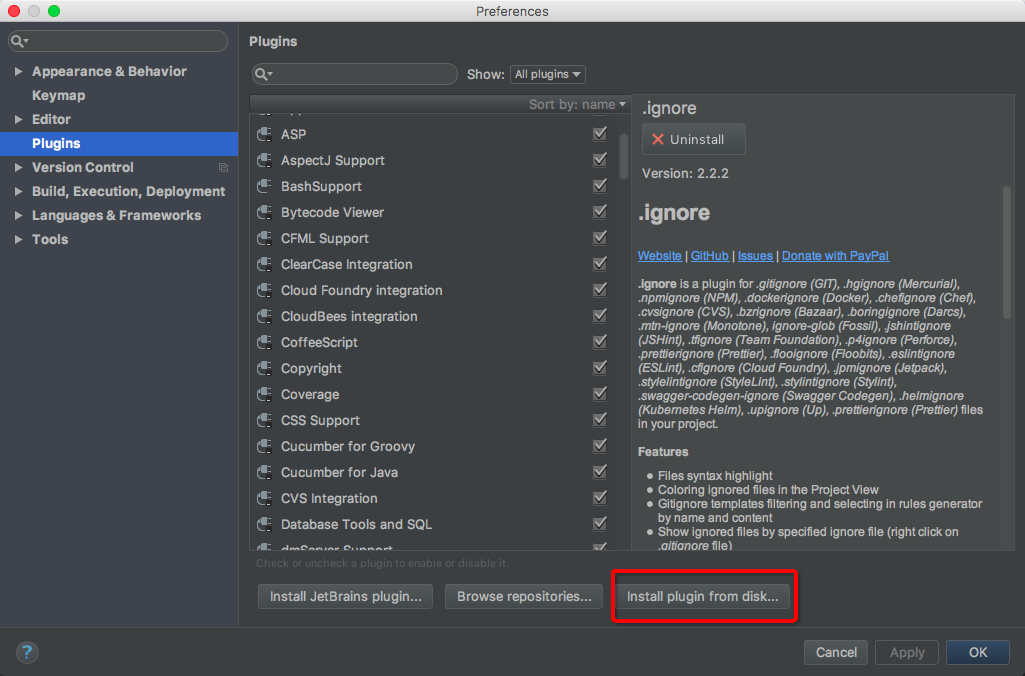
Task: Uncheck the CoffeeScript plugin checkbox
Action: click(599, 341)
